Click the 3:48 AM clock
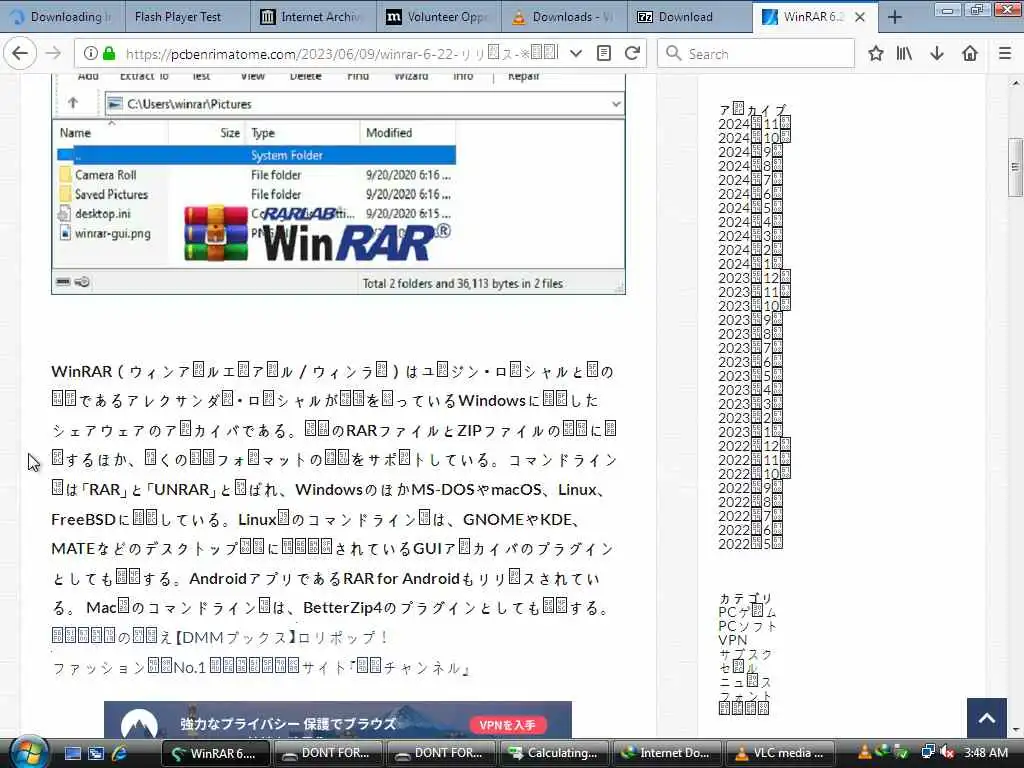Image resolution: width=1024 pixels, height=768 pixels. pos(985,753)
